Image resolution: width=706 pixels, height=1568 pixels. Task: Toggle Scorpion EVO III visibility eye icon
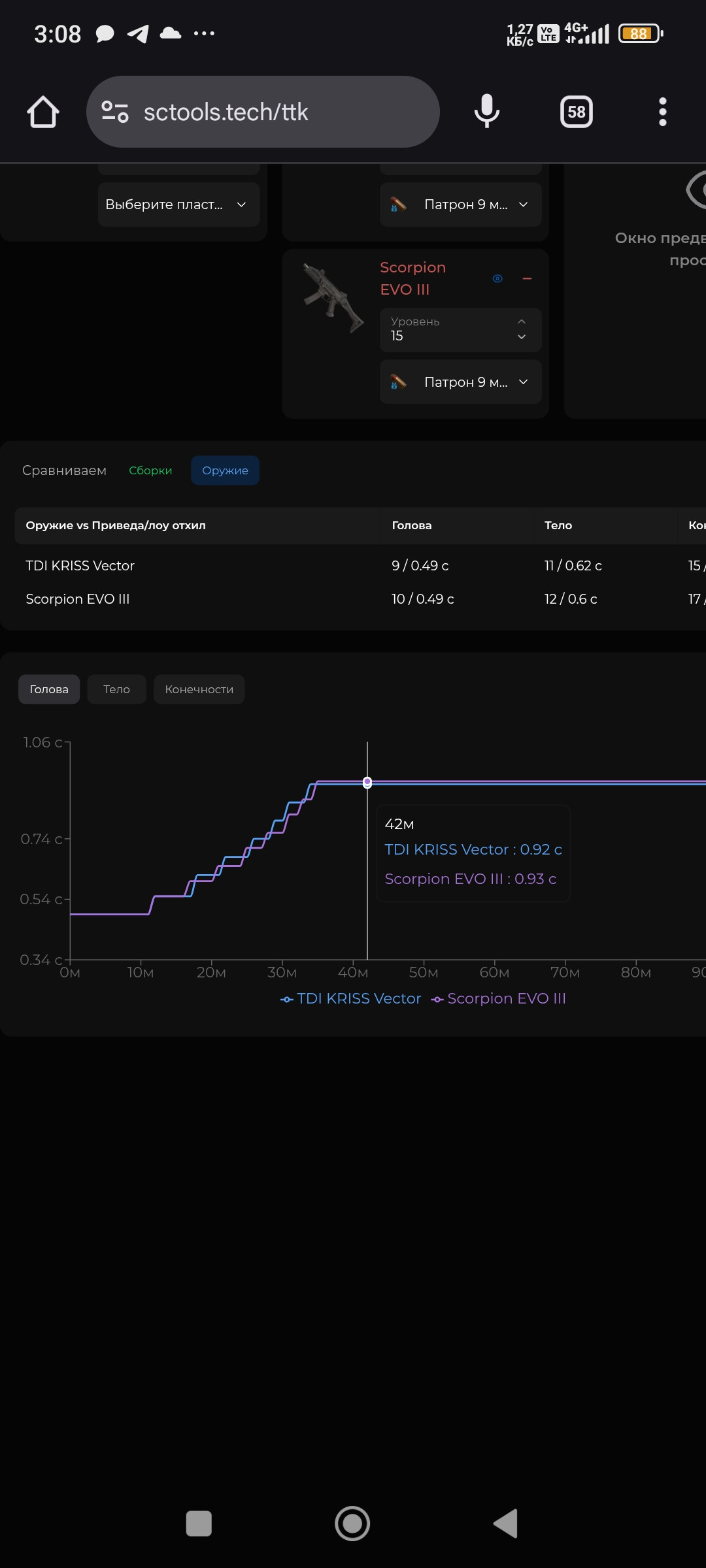click(497, 278)
